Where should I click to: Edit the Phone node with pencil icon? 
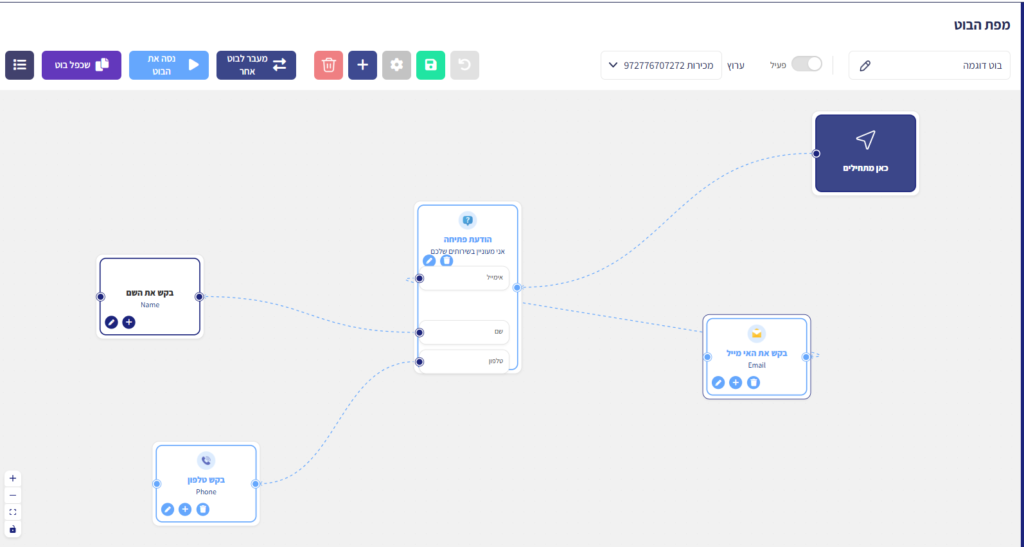pos(168,509)
